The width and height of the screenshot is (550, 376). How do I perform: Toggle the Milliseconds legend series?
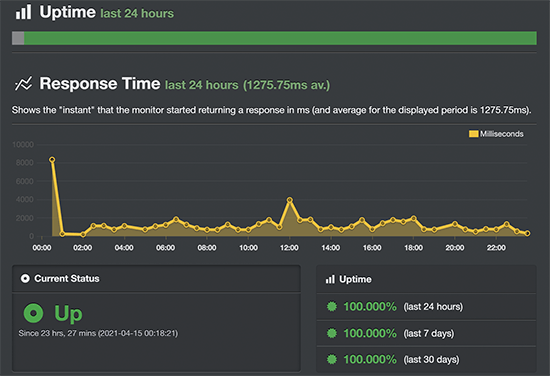496,134
